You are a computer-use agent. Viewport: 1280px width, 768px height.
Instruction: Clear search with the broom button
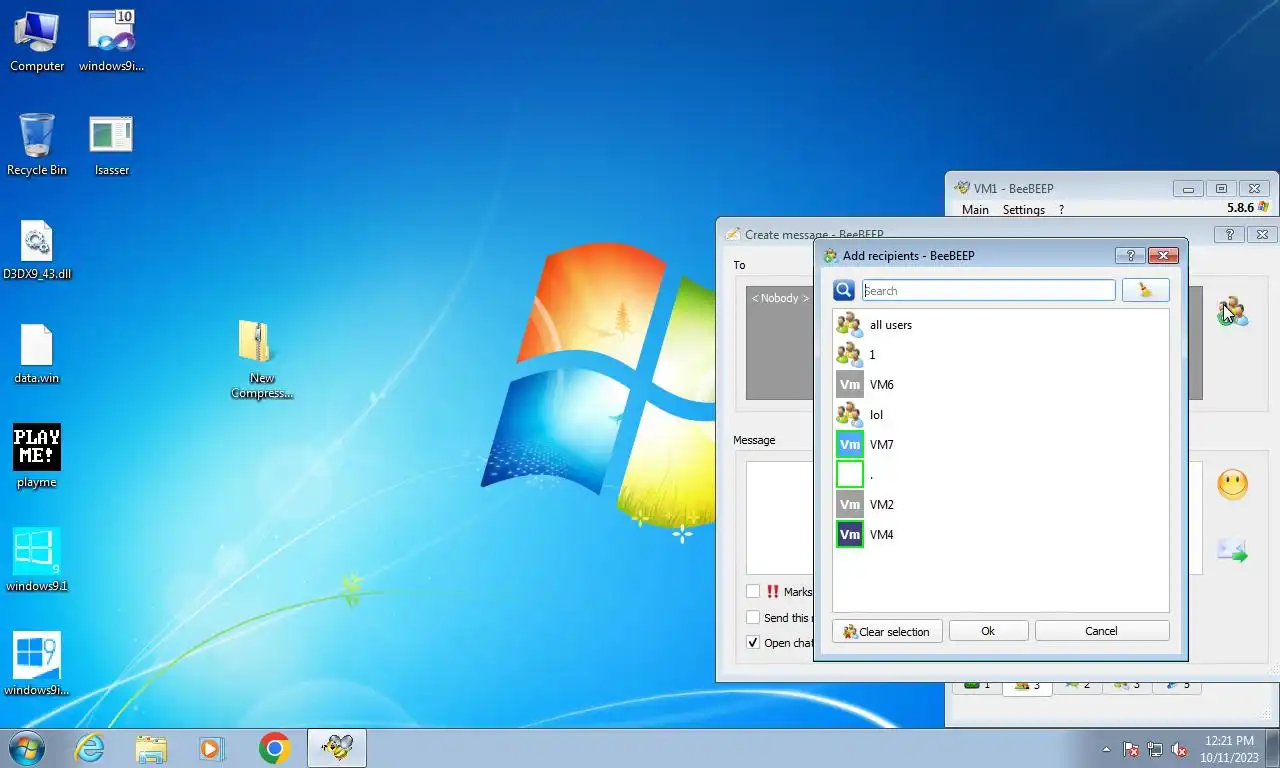pos(1145,290)
